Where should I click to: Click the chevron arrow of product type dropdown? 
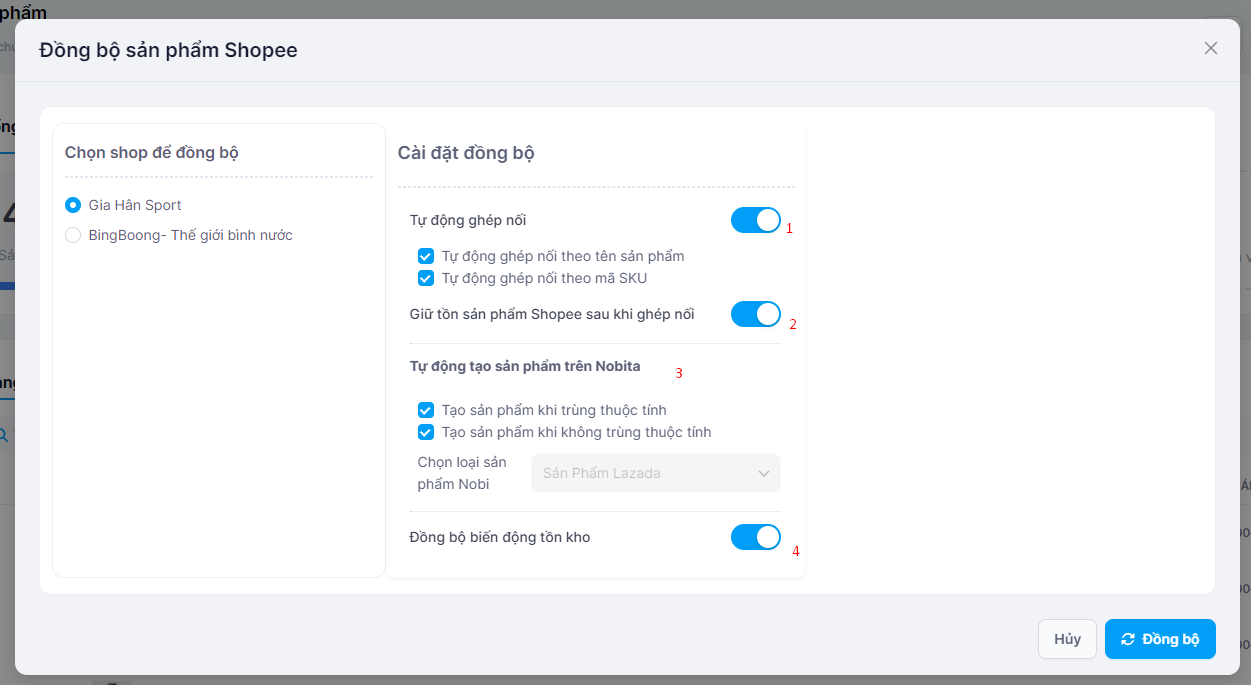765,473
